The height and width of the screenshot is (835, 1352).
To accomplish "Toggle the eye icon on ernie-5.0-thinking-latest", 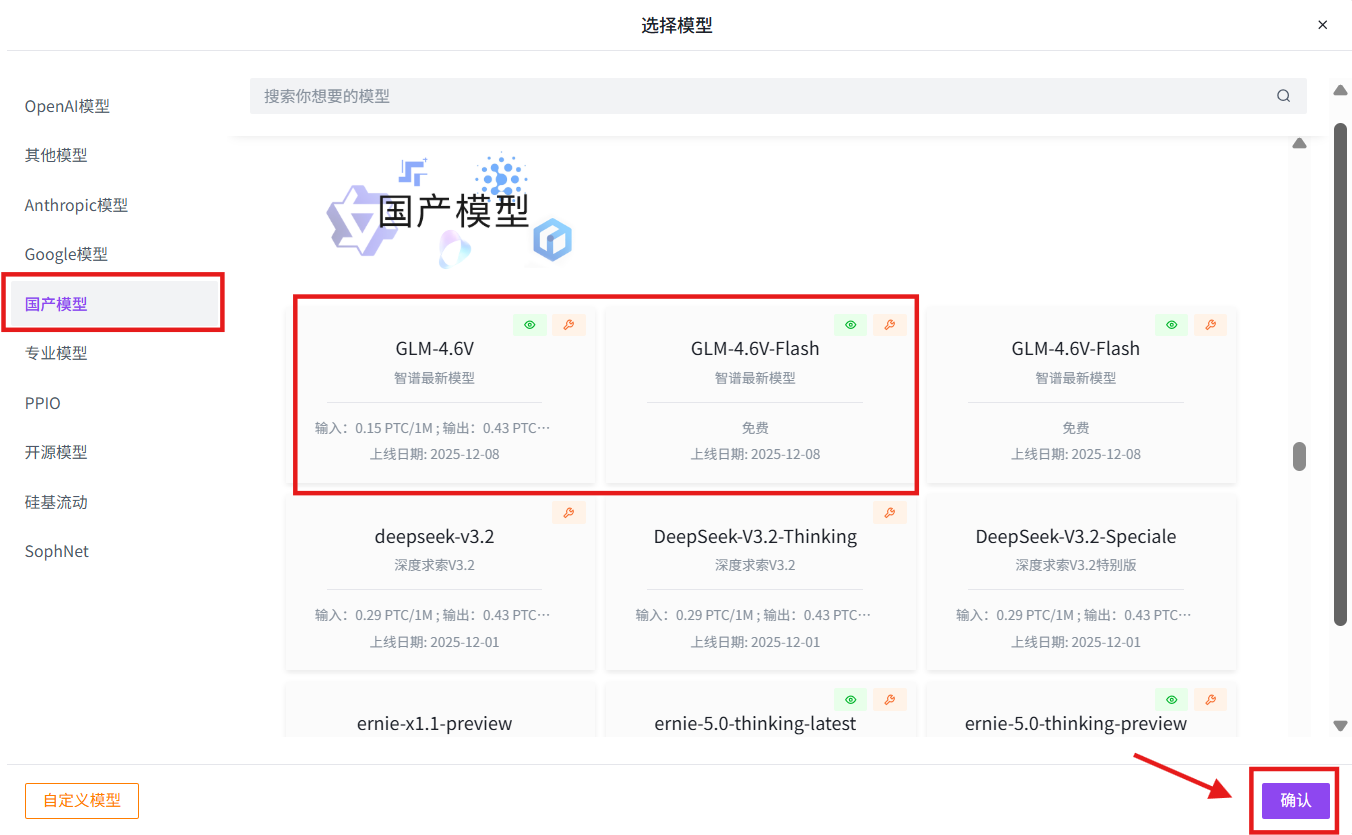I will click(850, 699).
